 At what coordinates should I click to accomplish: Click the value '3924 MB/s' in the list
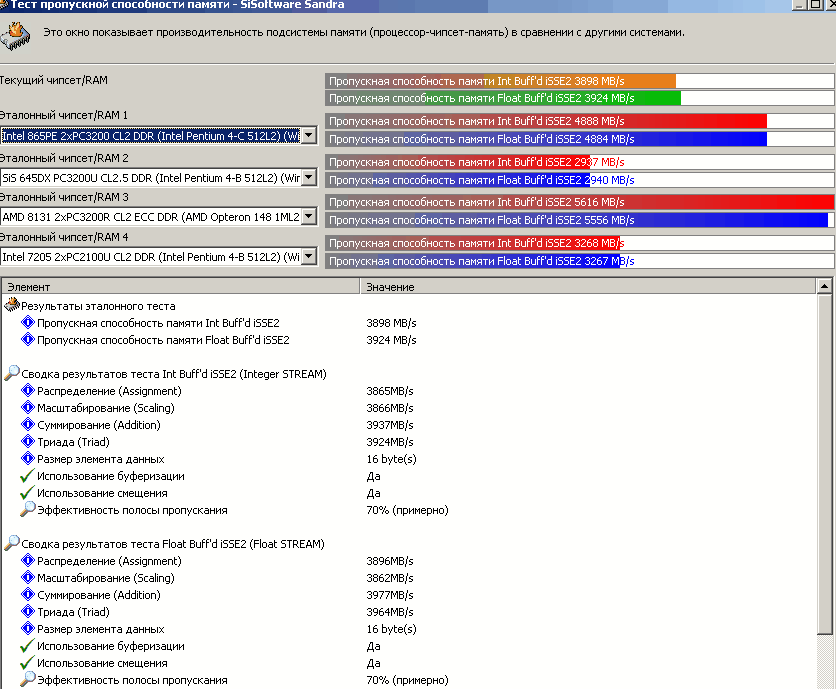pyautogui.click(x=391, y=340)
